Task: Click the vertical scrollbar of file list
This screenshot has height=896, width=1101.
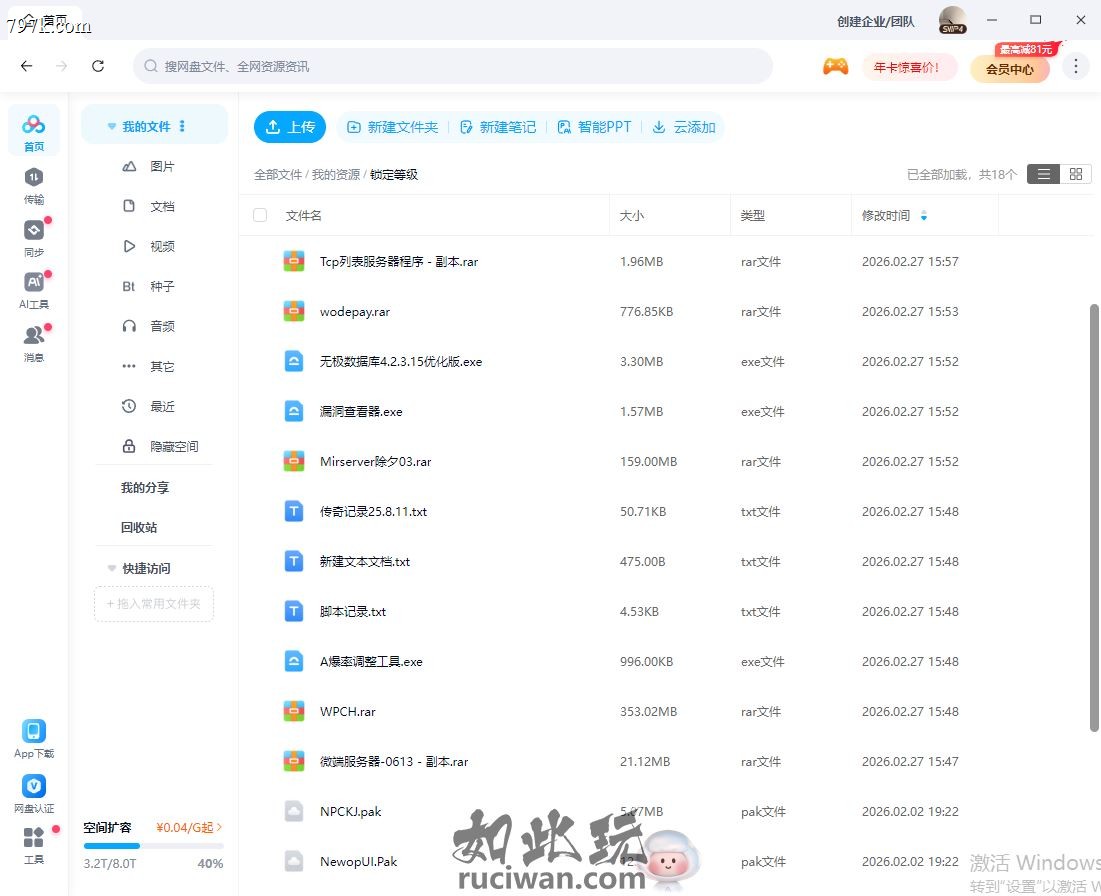Action: (x=1094, y=518)
